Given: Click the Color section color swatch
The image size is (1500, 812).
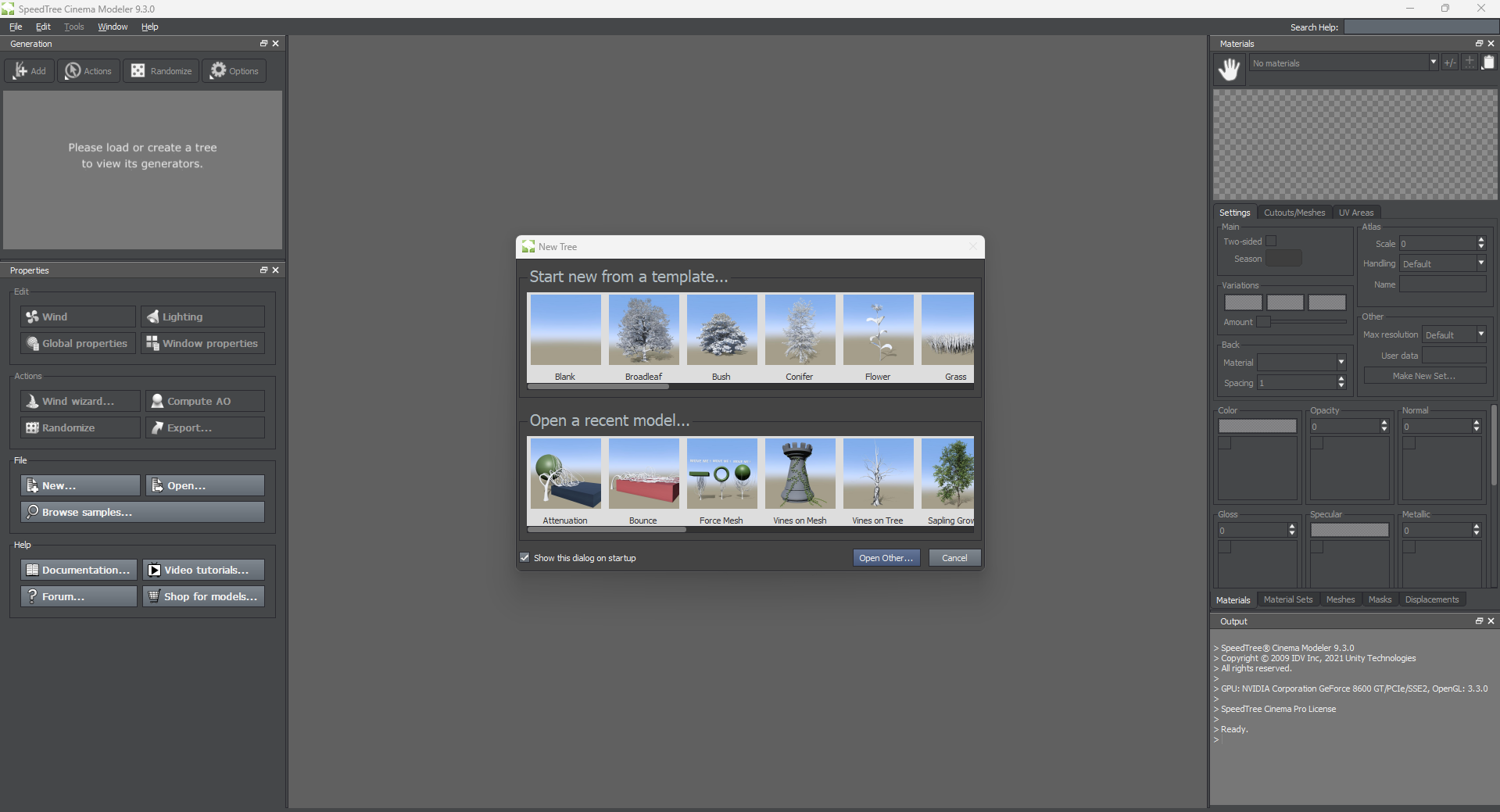Looking at the screenshot, I should [x=1258, y=426].
